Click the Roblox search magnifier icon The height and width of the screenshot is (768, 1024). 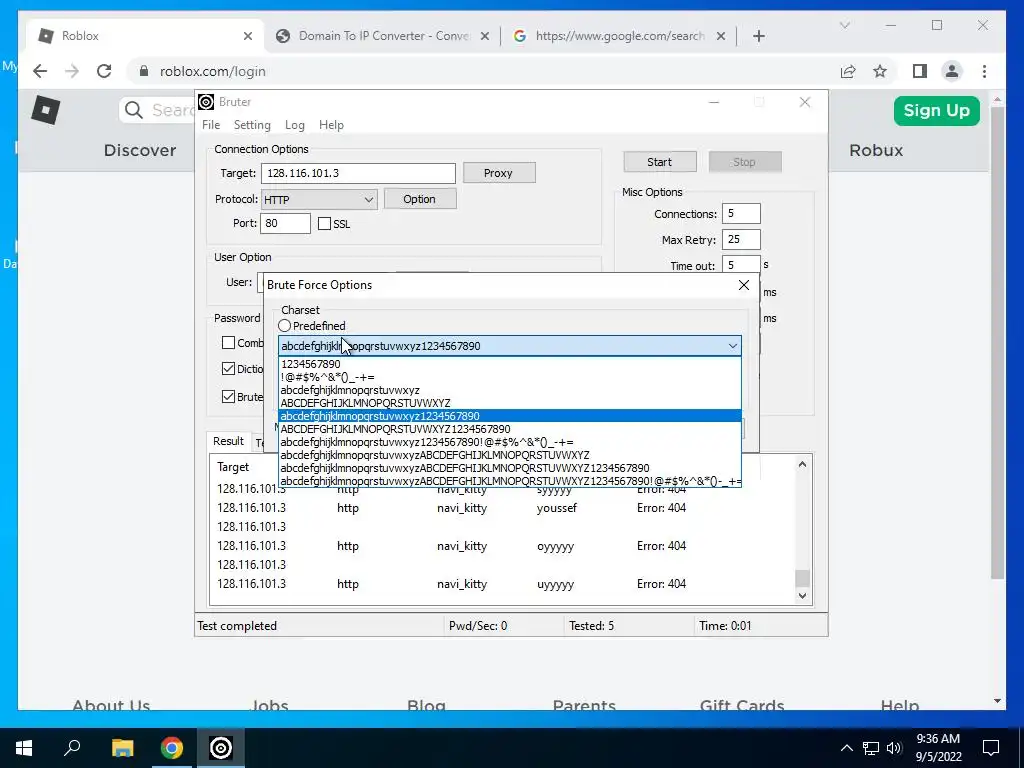coord(133,110)
